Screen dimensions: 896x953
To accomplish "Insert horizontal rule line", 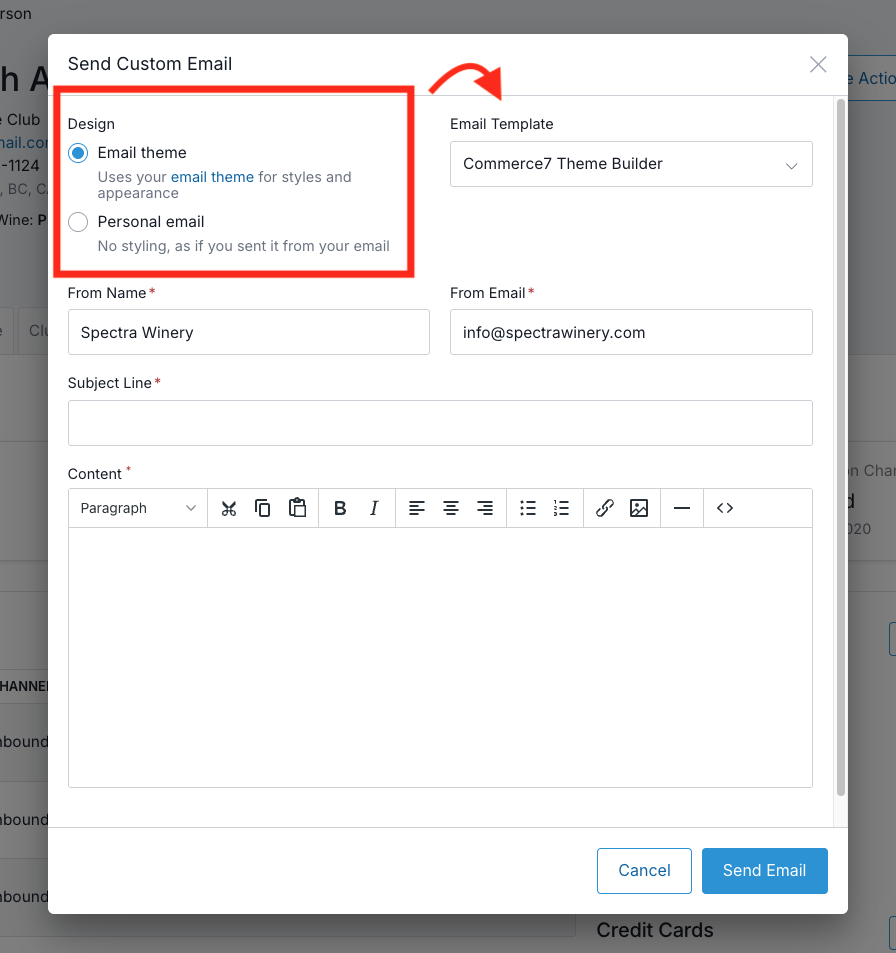I will click(x=682, y=508).
